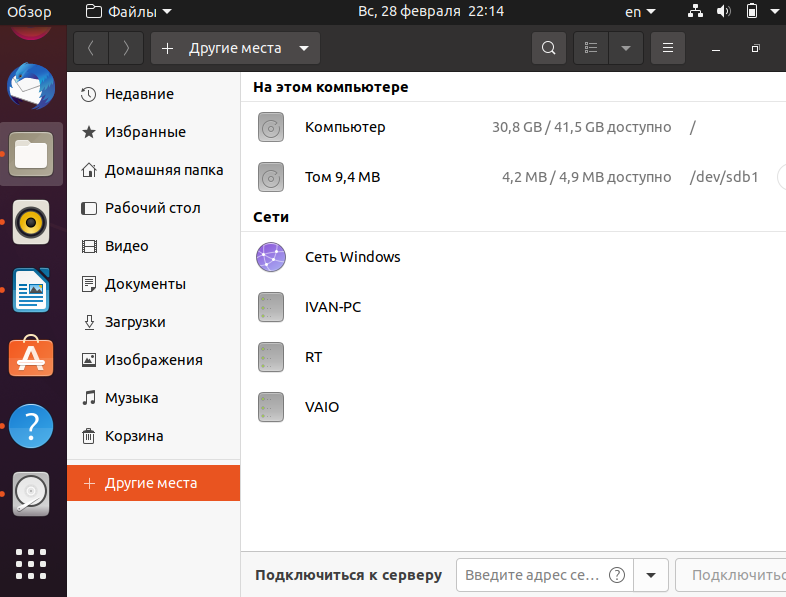Open the Файлы application menu

[129, 12]
